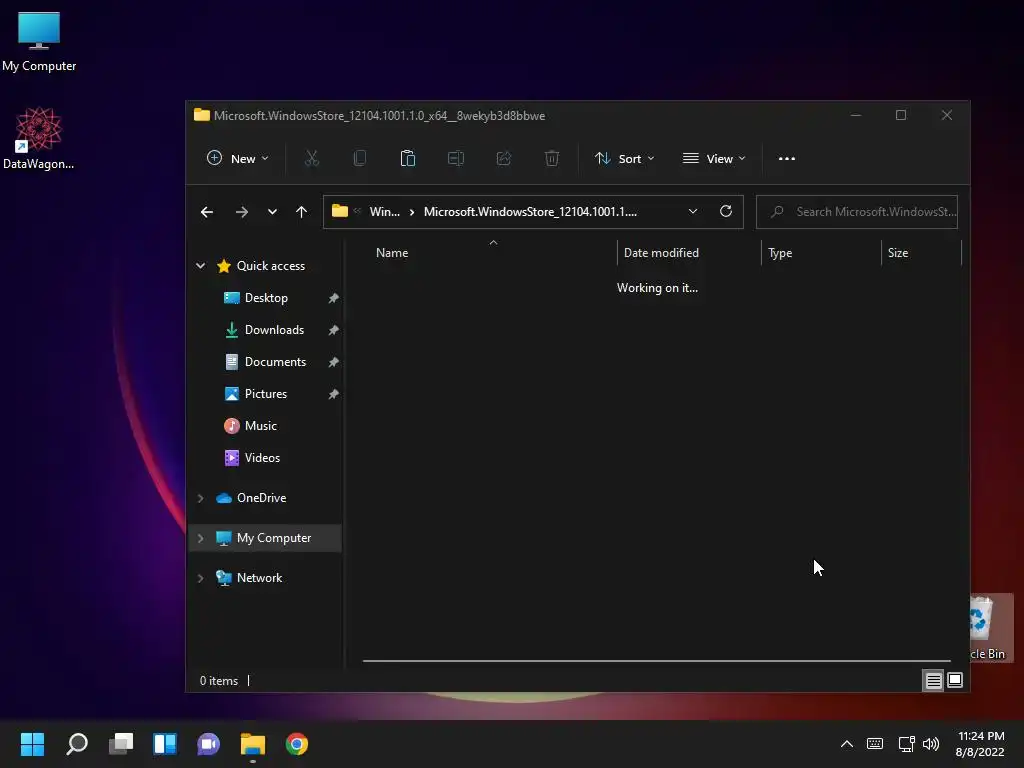Screen dimensions: 1024x768
Task: Open Chat on the taskbar
Action: pyautogui.click(x=208, y=744)
